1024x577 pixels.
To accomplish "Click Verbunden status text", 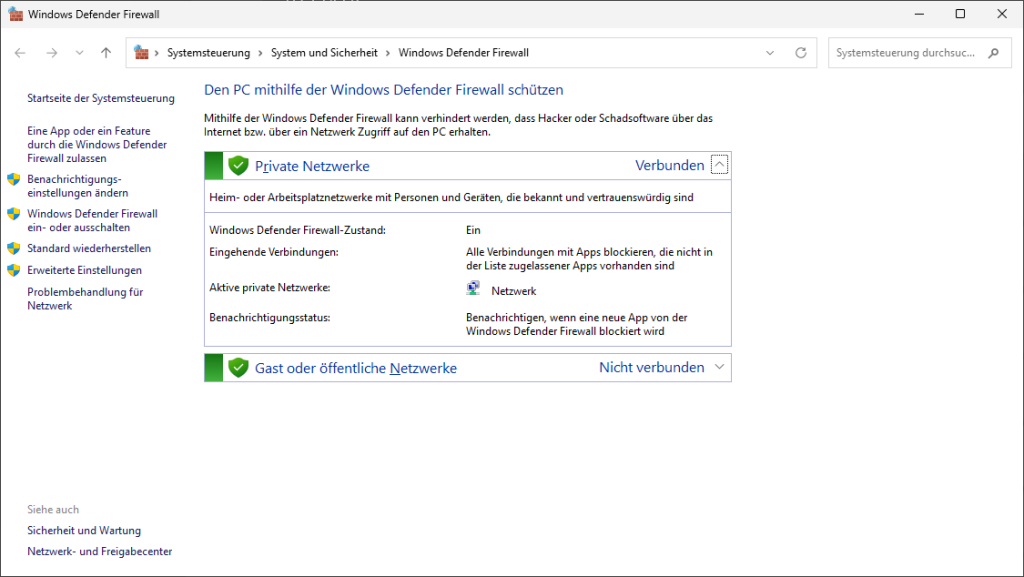I will tap(669, 165).
